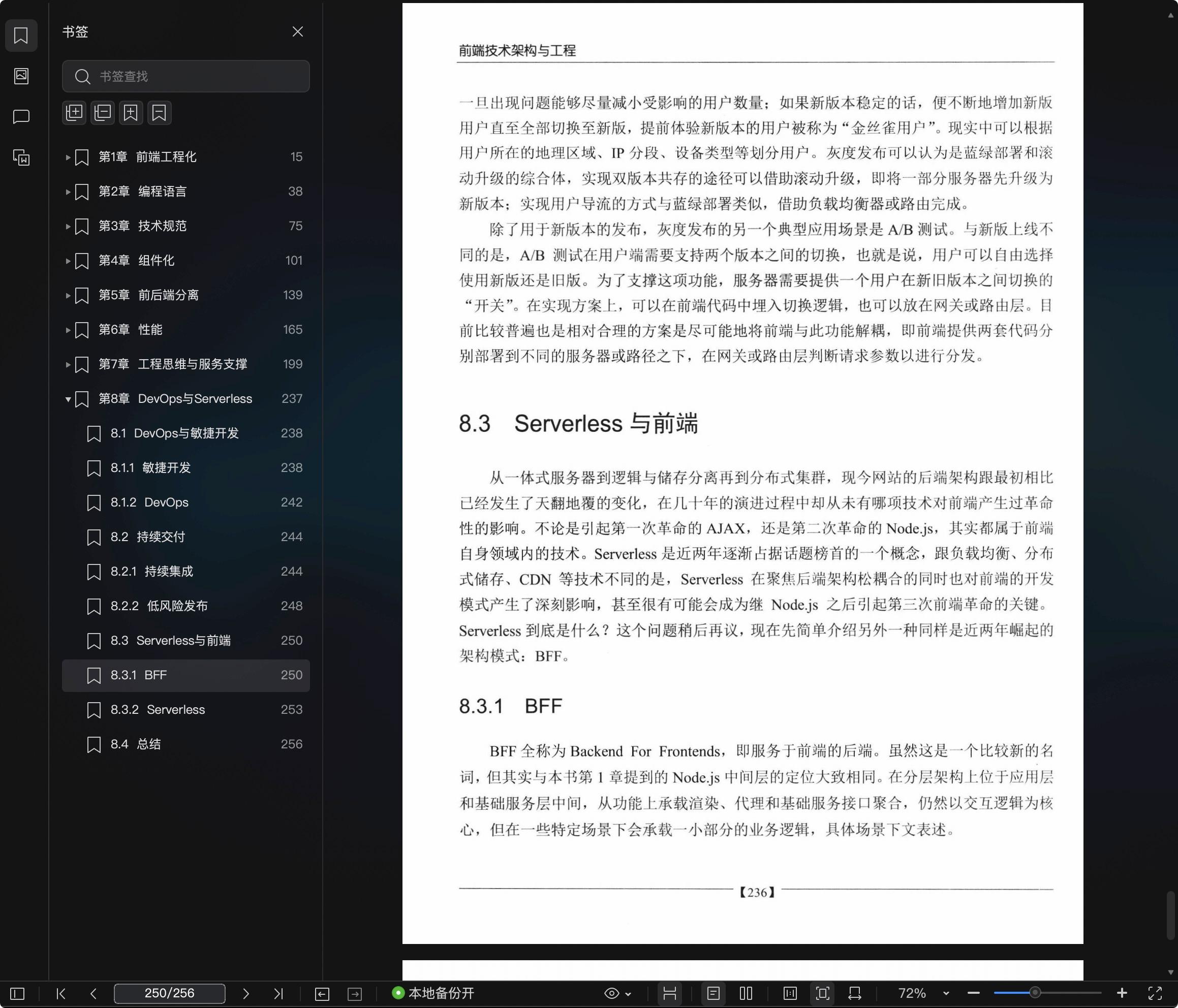This screenshot has height=1008, width=1178.
Task: Click scrollbar up arrow of document
Action: [1170, 15]
